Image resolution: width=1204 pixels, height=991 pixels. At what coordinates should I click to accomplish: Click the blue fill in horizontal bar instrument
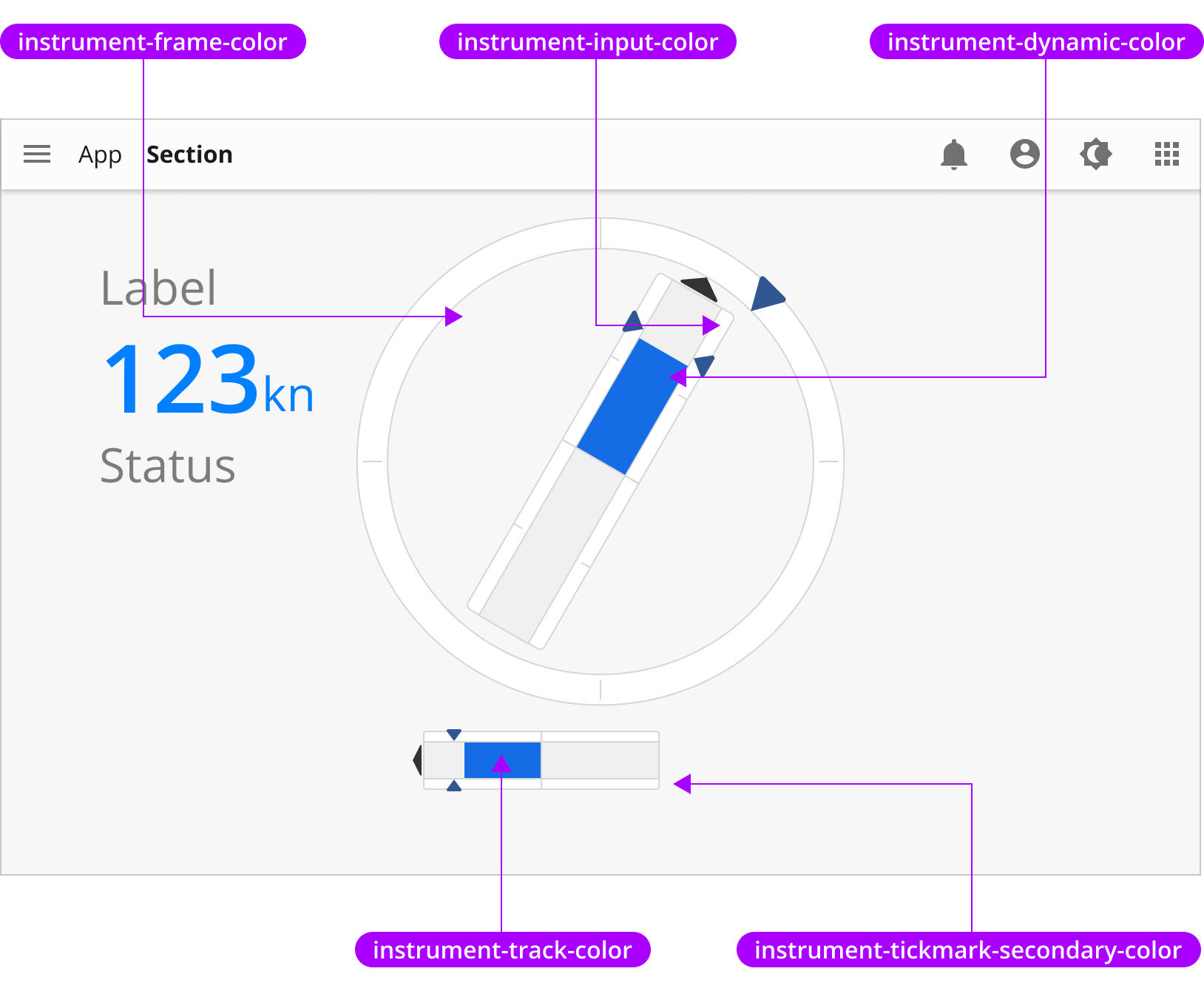pyautogui.click(x=502, y=760)
